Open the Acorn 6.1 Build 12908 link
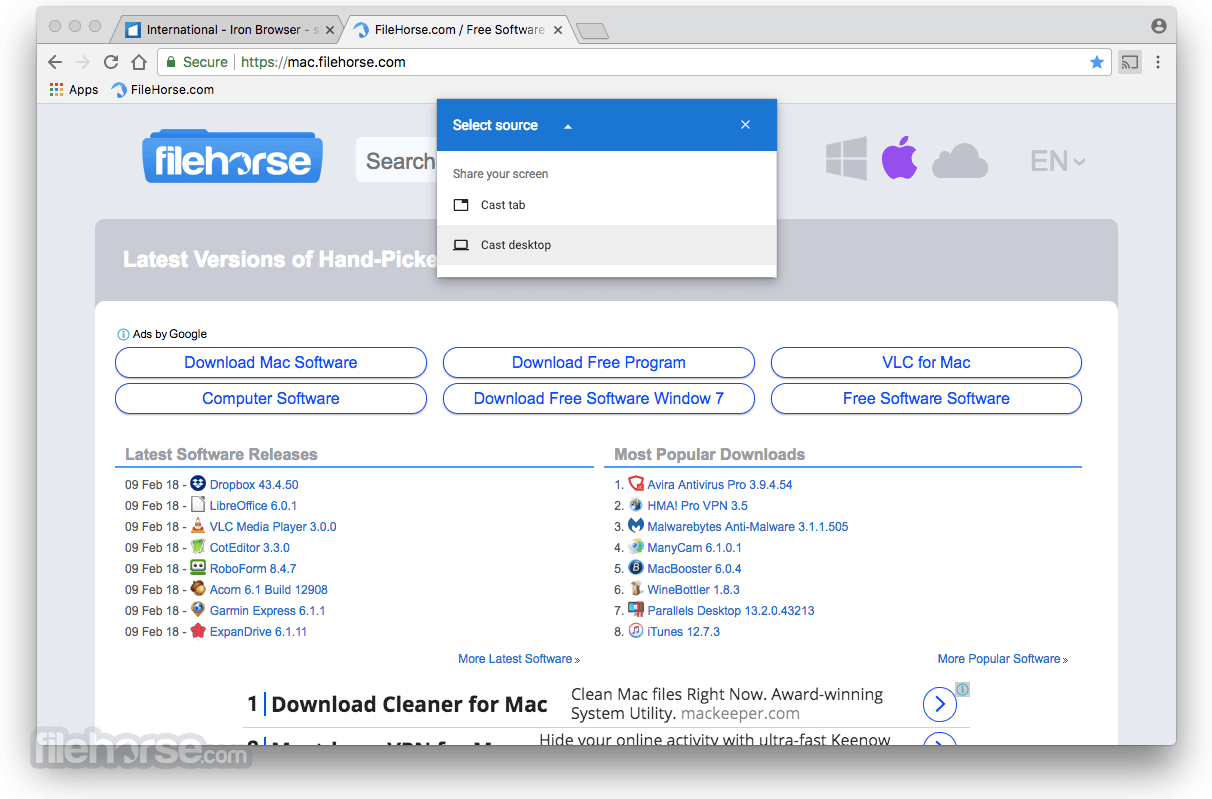Image resolution: width=1212 pixels, height=799 pixels. pyautogui.click(x=269, y=590)
